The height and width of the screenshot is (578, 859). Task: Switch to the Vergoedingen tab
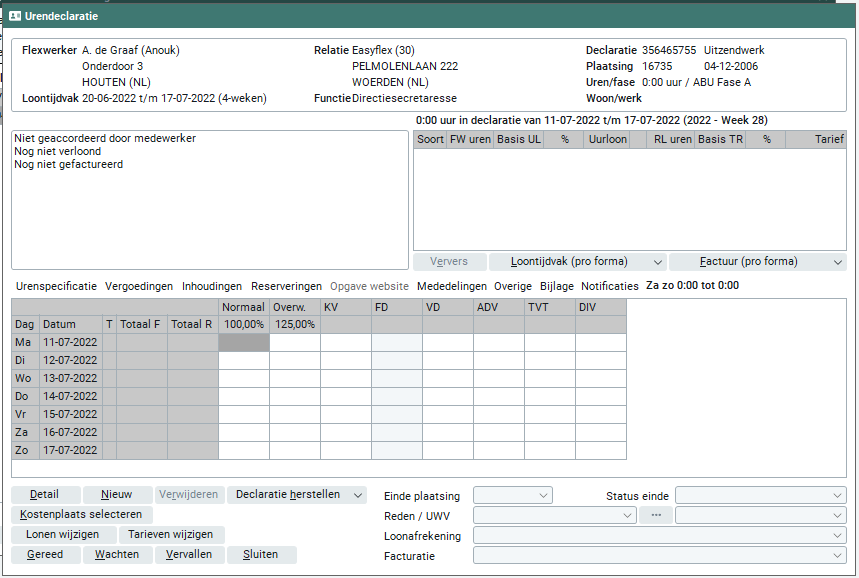(138, 286)
